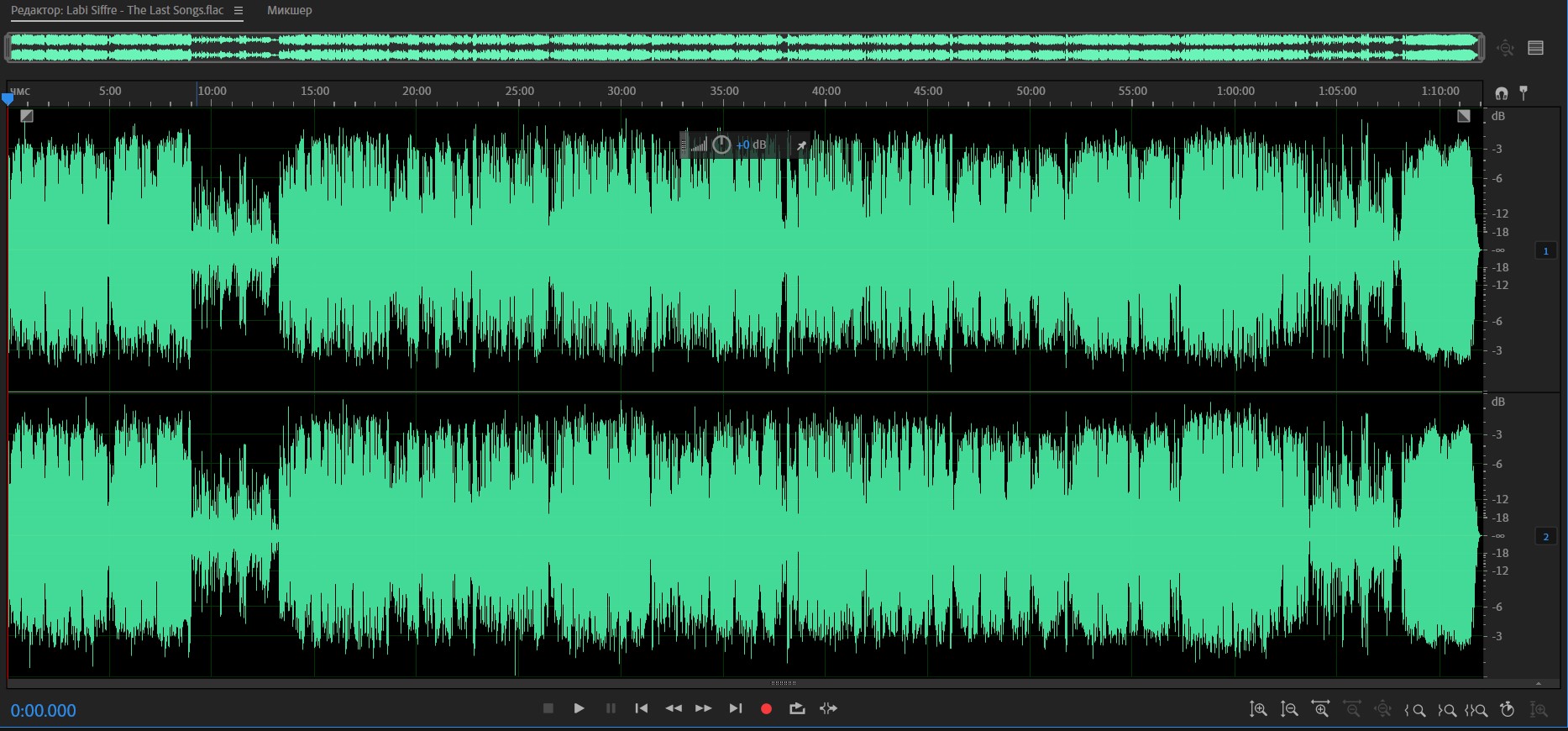Click the 0:00.000 timecode display

pyautogui.click(x=44, y=711)
